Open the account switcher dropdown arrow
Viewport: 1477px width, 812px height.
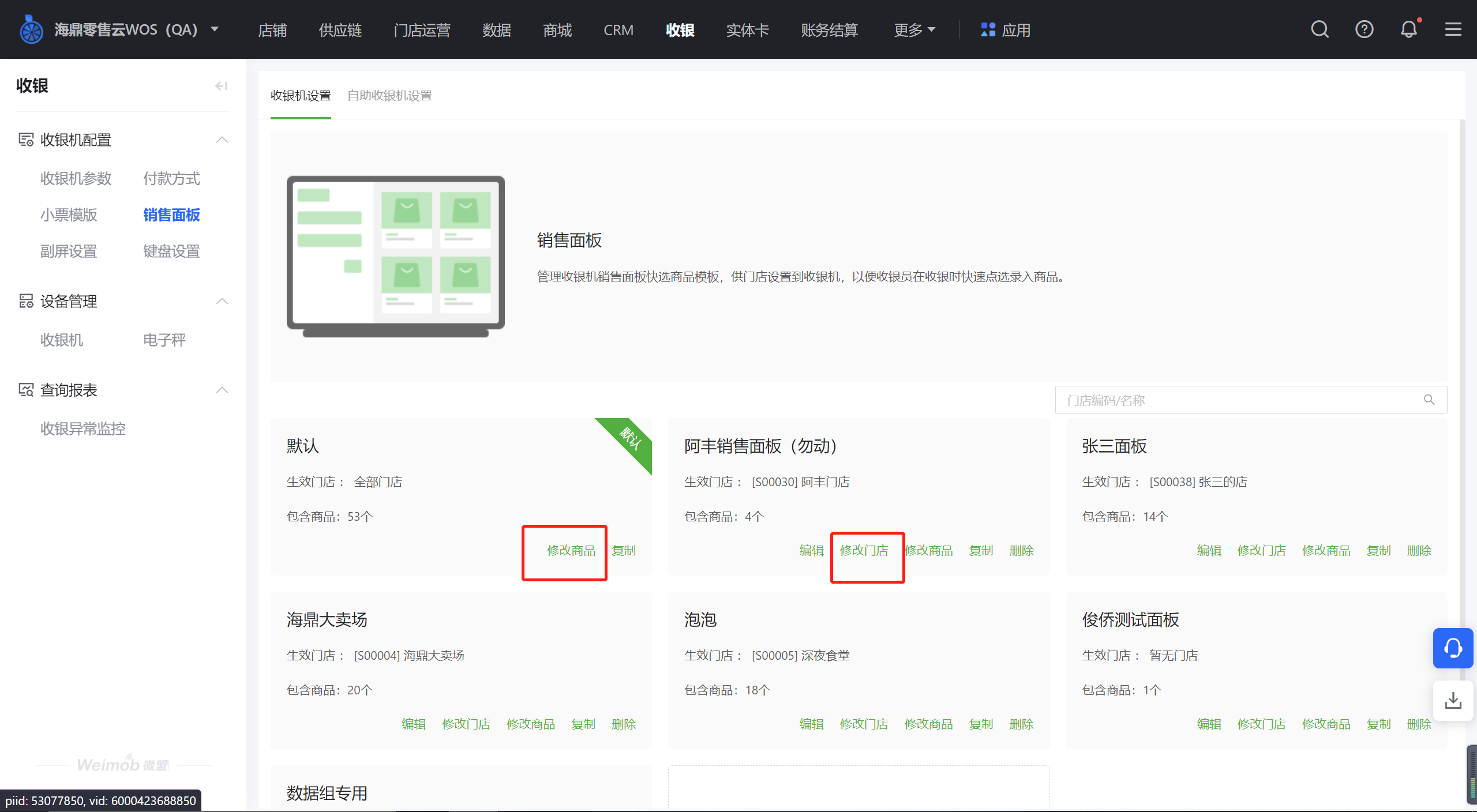[215, 29]
